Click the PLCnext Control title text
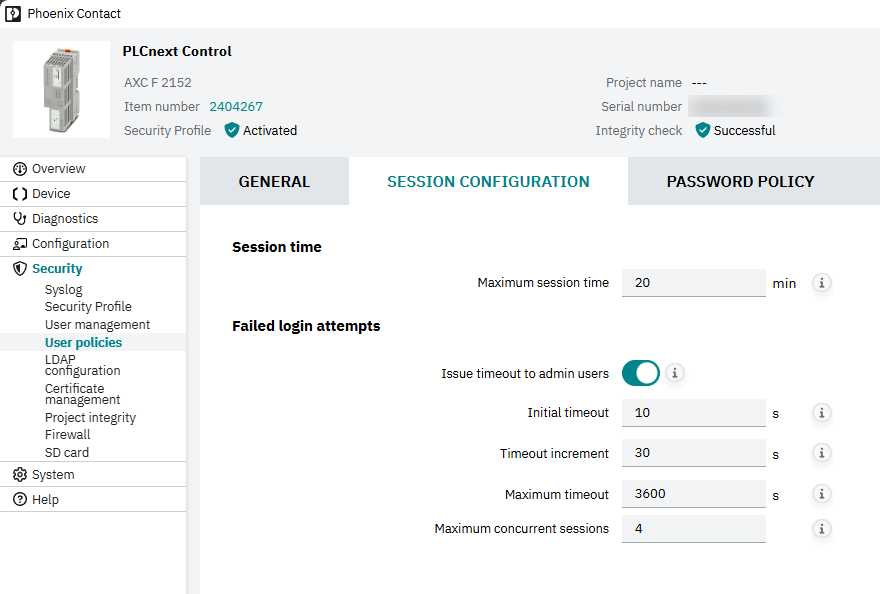 tap(177, 51)
